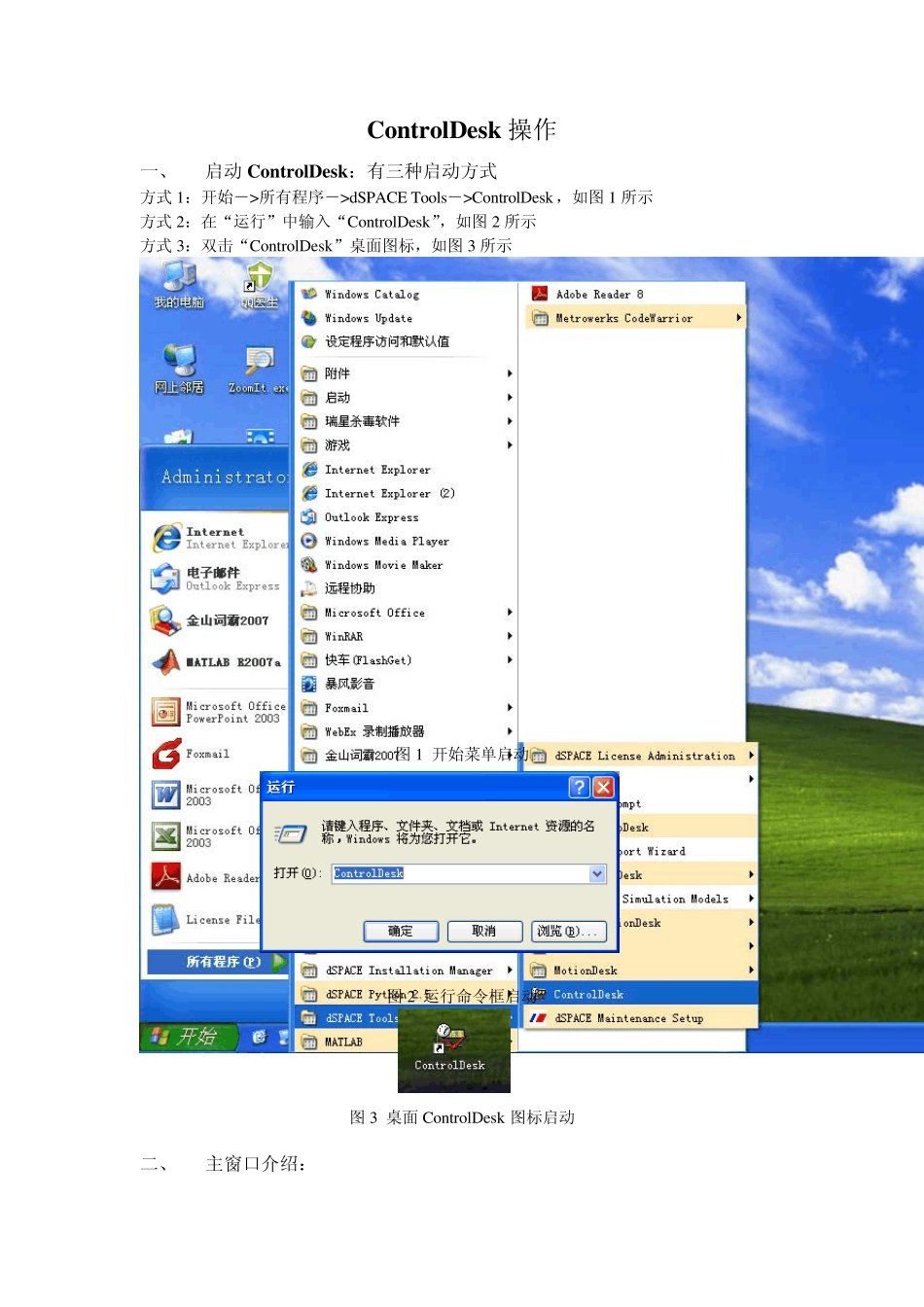Click the ControlDesk text in 打开 field
The width and height of the screenshot is (924, 1307).
[x=369, y=873]
